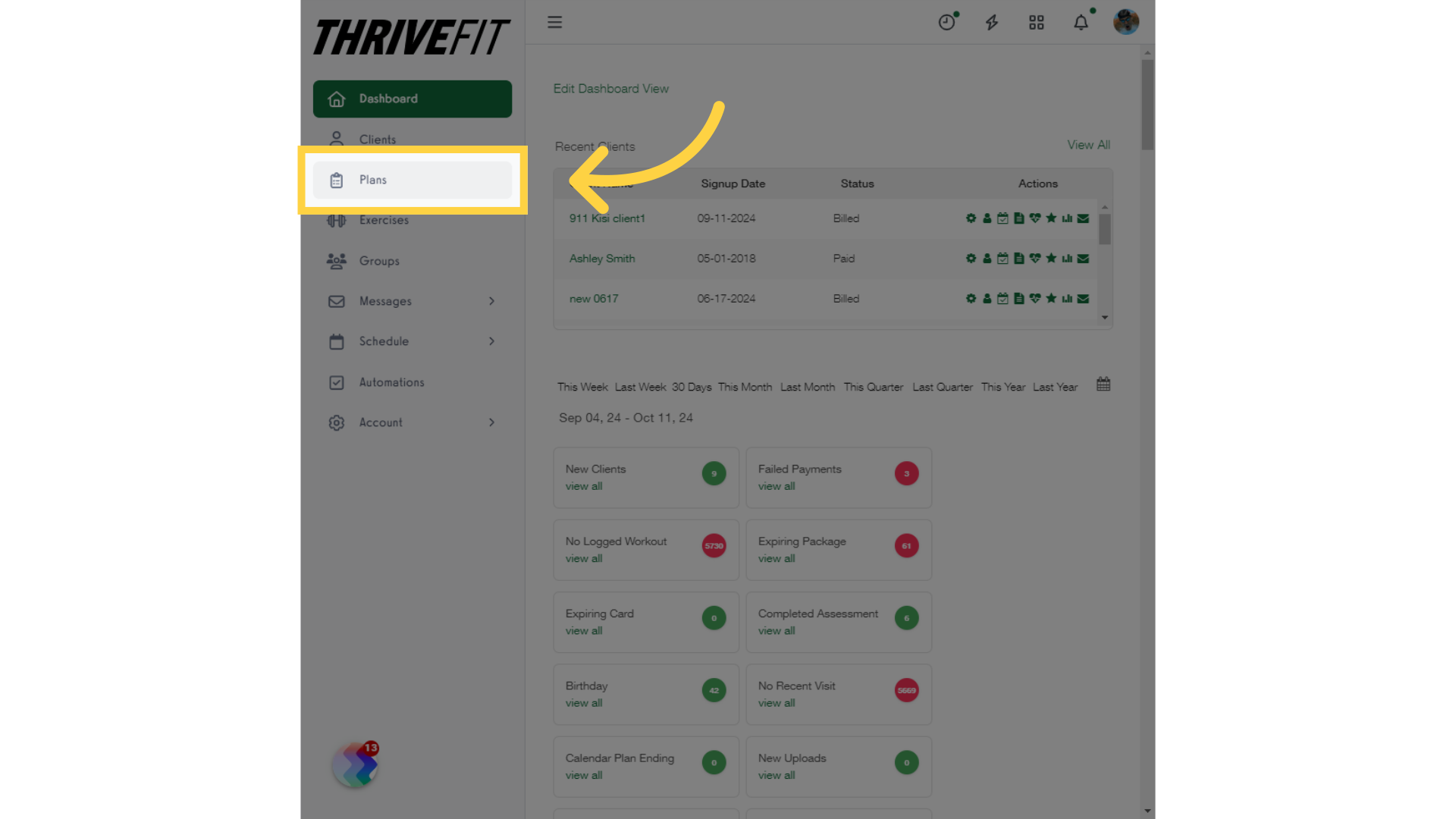Click envelope icon for Ashley Smith
The width and height of the screenshot is (1456, 819).
(1083, 259)
